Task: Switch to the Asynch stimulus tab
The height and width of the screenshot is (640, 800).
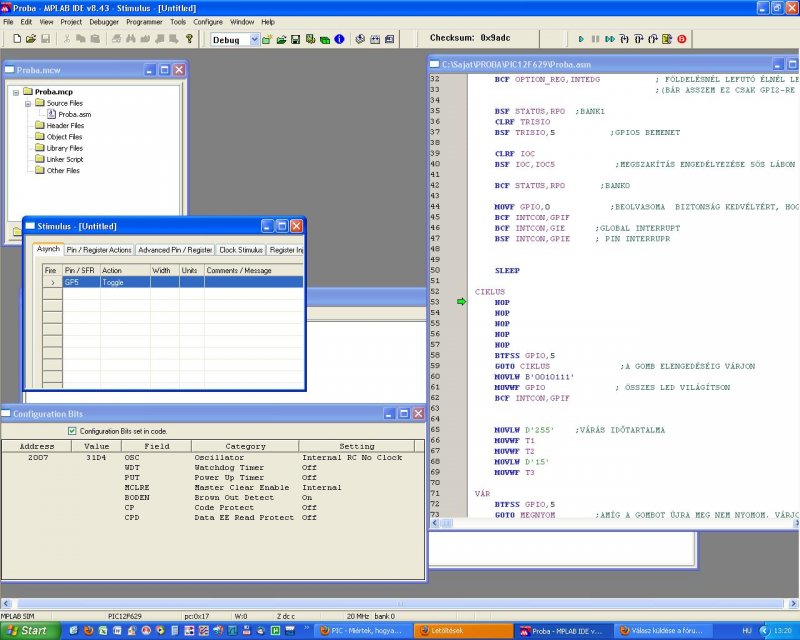Action: point(48,249)
